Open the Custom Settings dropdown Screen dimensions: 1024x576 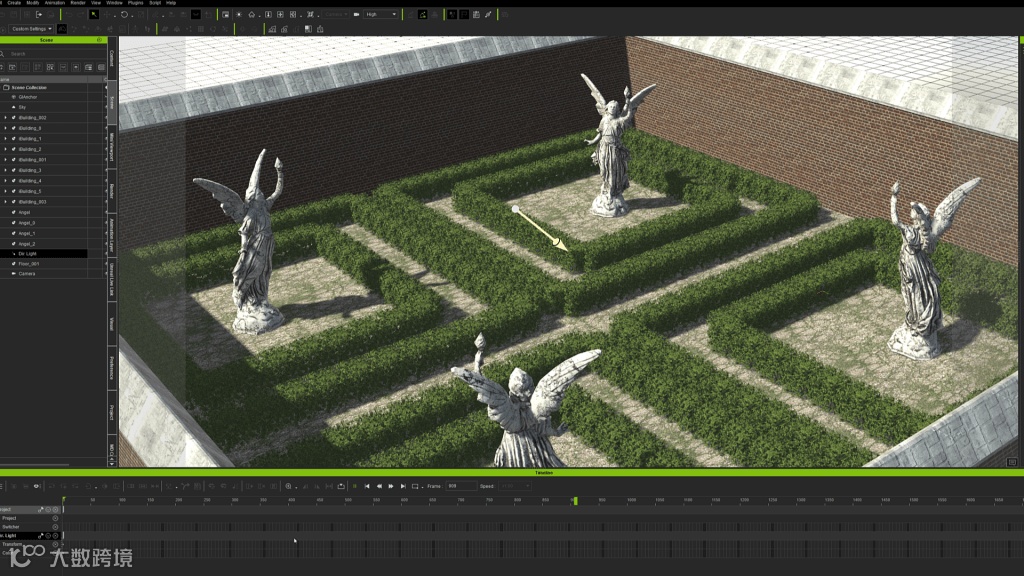[31, 29]
